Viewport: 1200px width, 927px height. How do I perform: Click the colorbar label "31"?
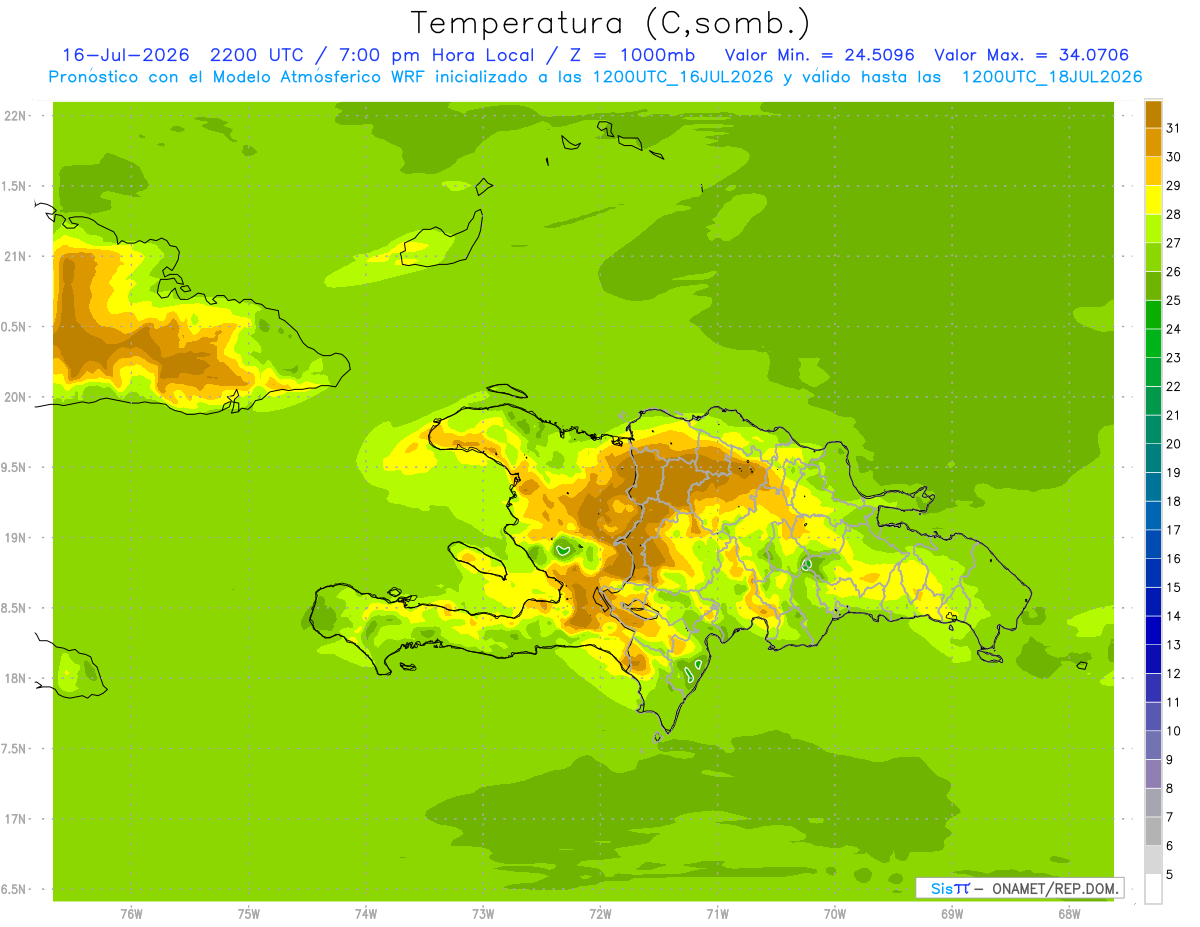pyautogui.click(x=1173, y=128)
